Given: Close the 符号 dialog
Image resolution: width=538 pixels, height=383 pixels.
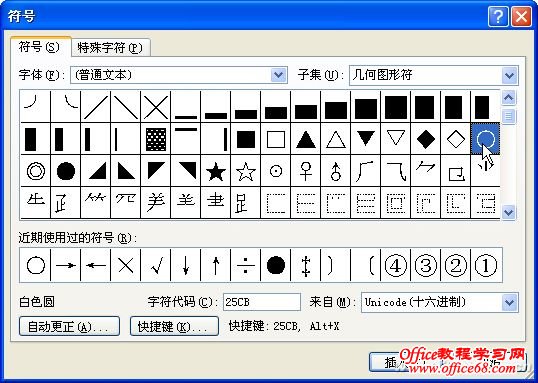Looking at the screenshot, I should pos(522,16).
